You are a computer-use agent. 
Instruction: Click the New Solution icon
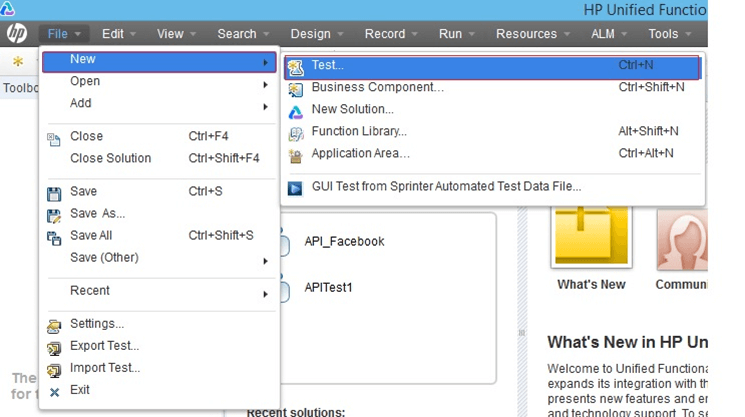[295, 110]
